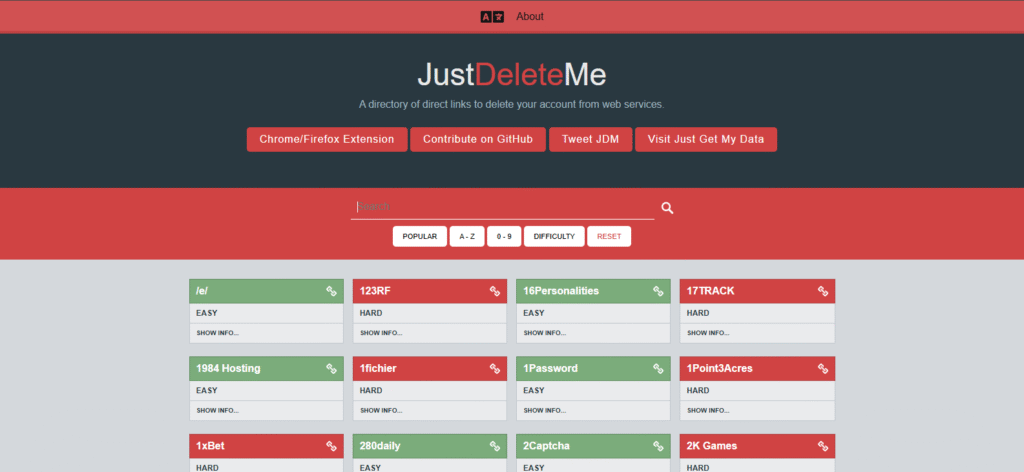This screenshot has width=1024, height=472.
Task: Open the 1984 Hosting service title
Action: click(228, 368)
